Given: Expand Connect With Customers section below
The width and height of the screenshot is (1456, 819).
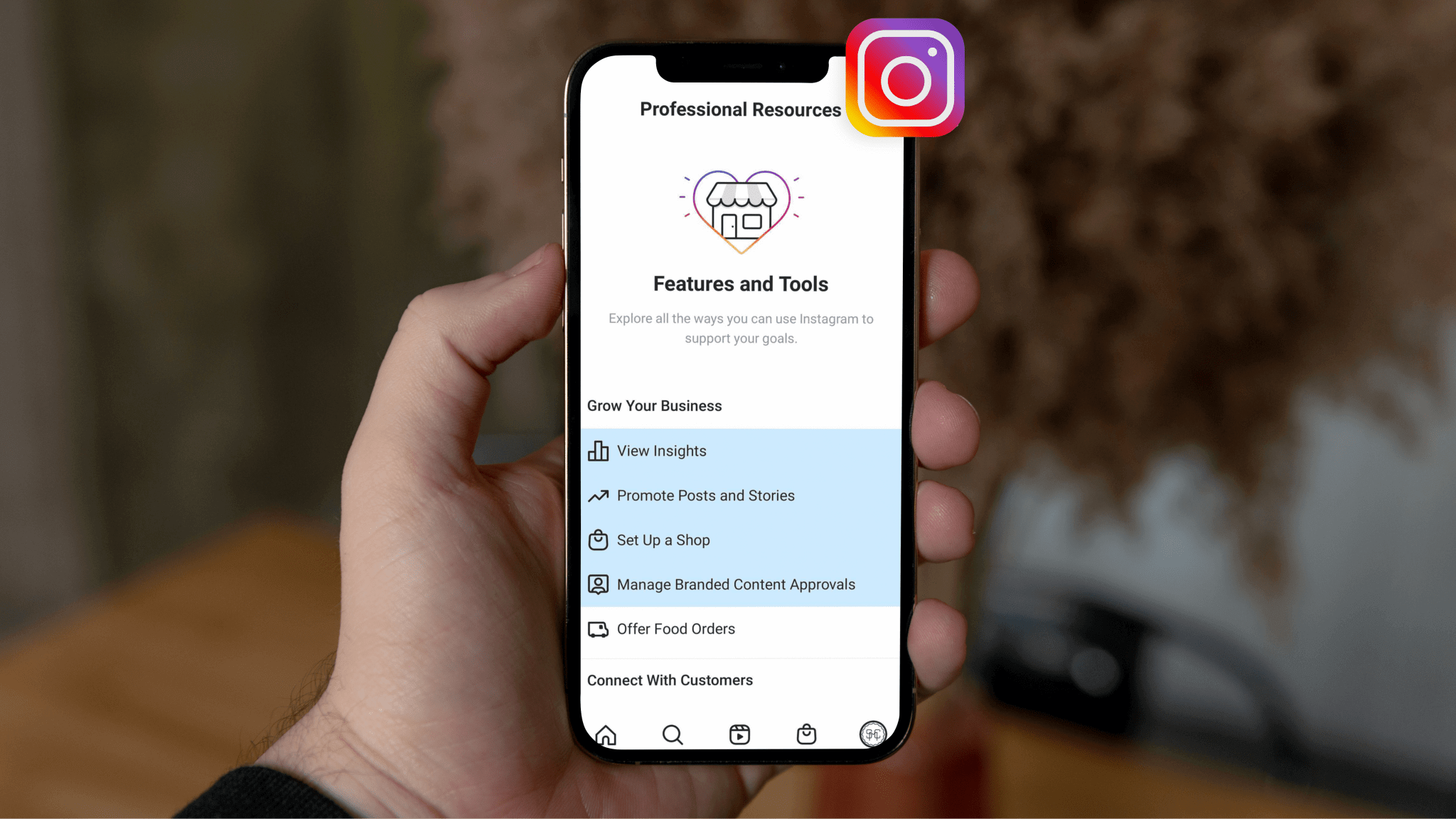Looking at the screenshot, I should pos(670,680).
